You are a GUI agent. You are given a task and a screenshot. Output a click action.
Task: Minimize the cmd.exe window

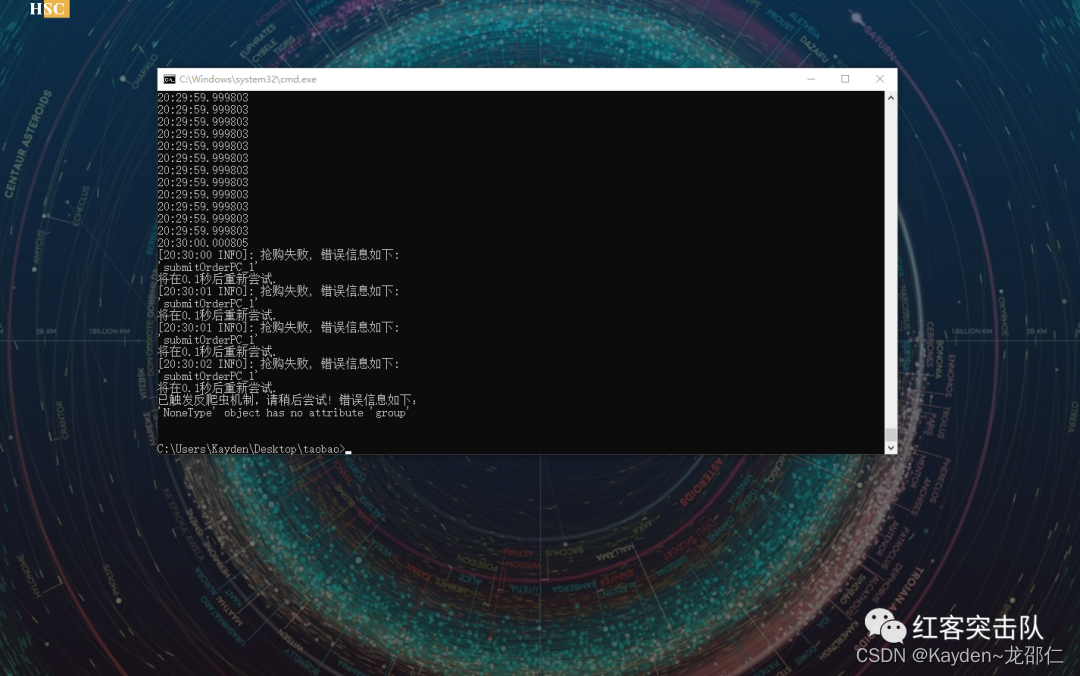[x=811, y=79]
